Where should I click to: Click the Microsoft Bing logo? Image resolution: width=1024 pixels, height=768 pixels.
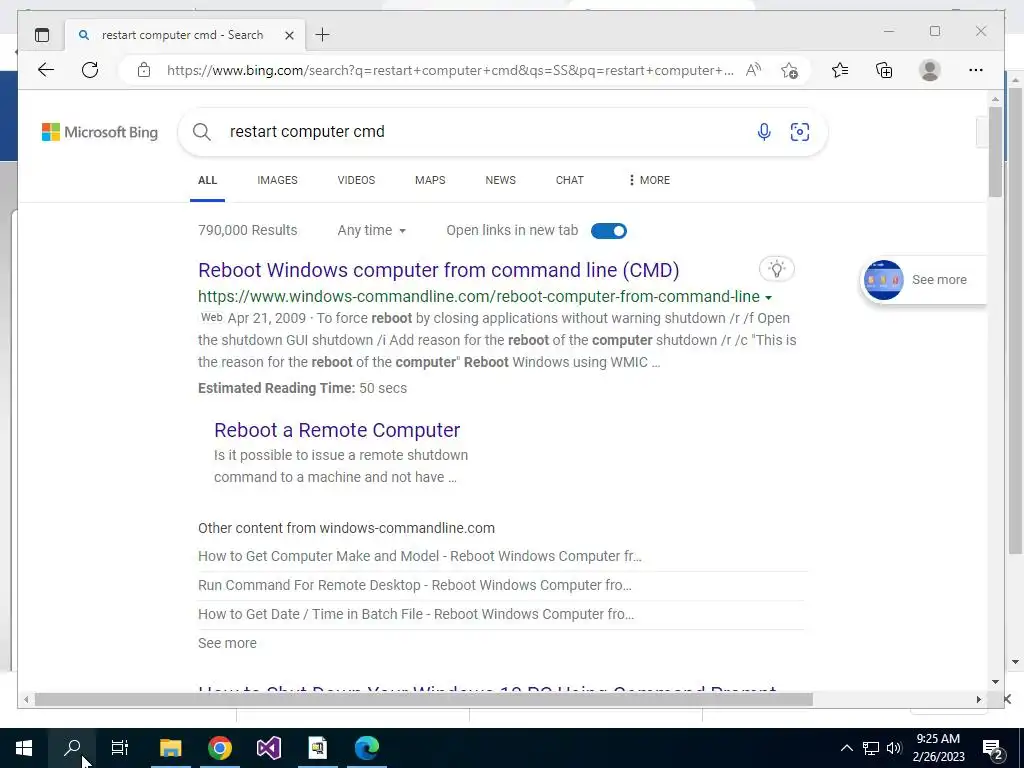100,132
